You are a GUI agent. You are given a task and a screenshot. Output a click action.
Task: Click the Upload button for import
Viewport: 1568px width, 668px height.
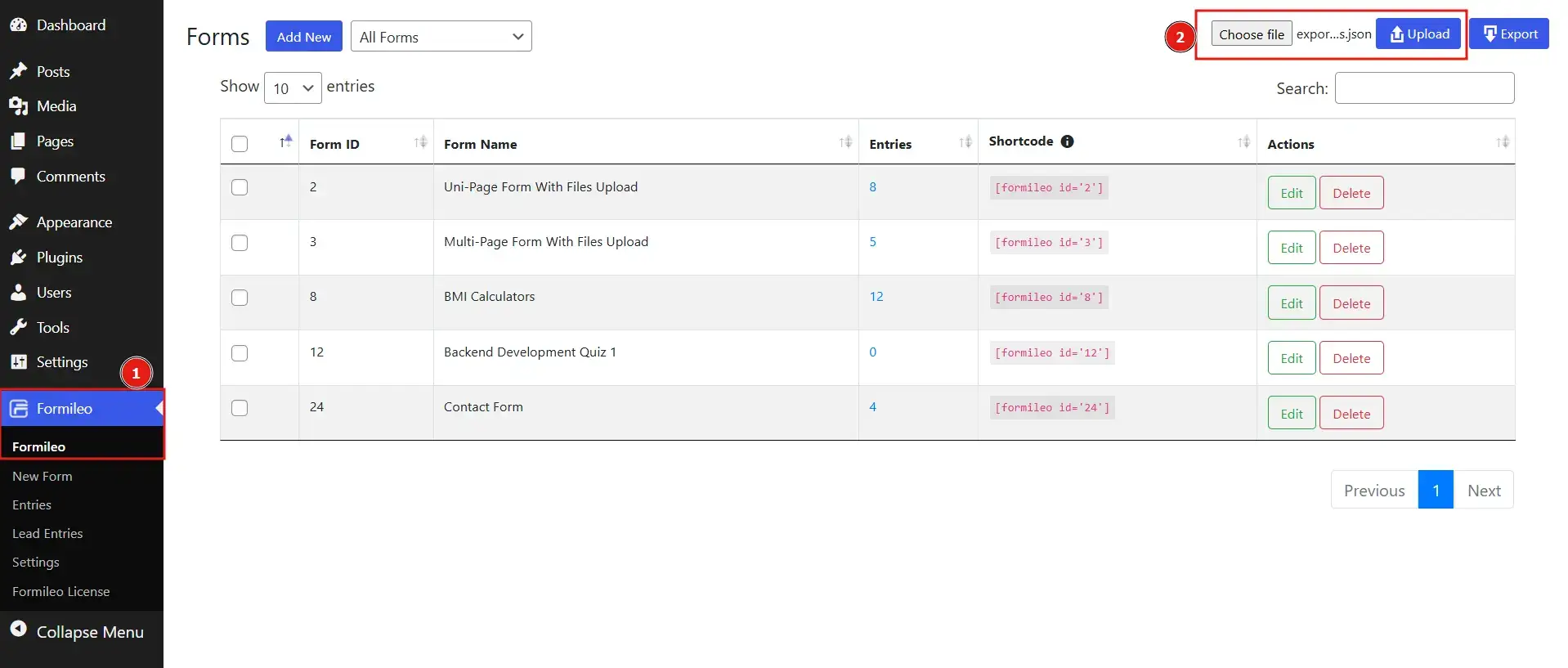pyautogui.click(x=1418, y=34)
